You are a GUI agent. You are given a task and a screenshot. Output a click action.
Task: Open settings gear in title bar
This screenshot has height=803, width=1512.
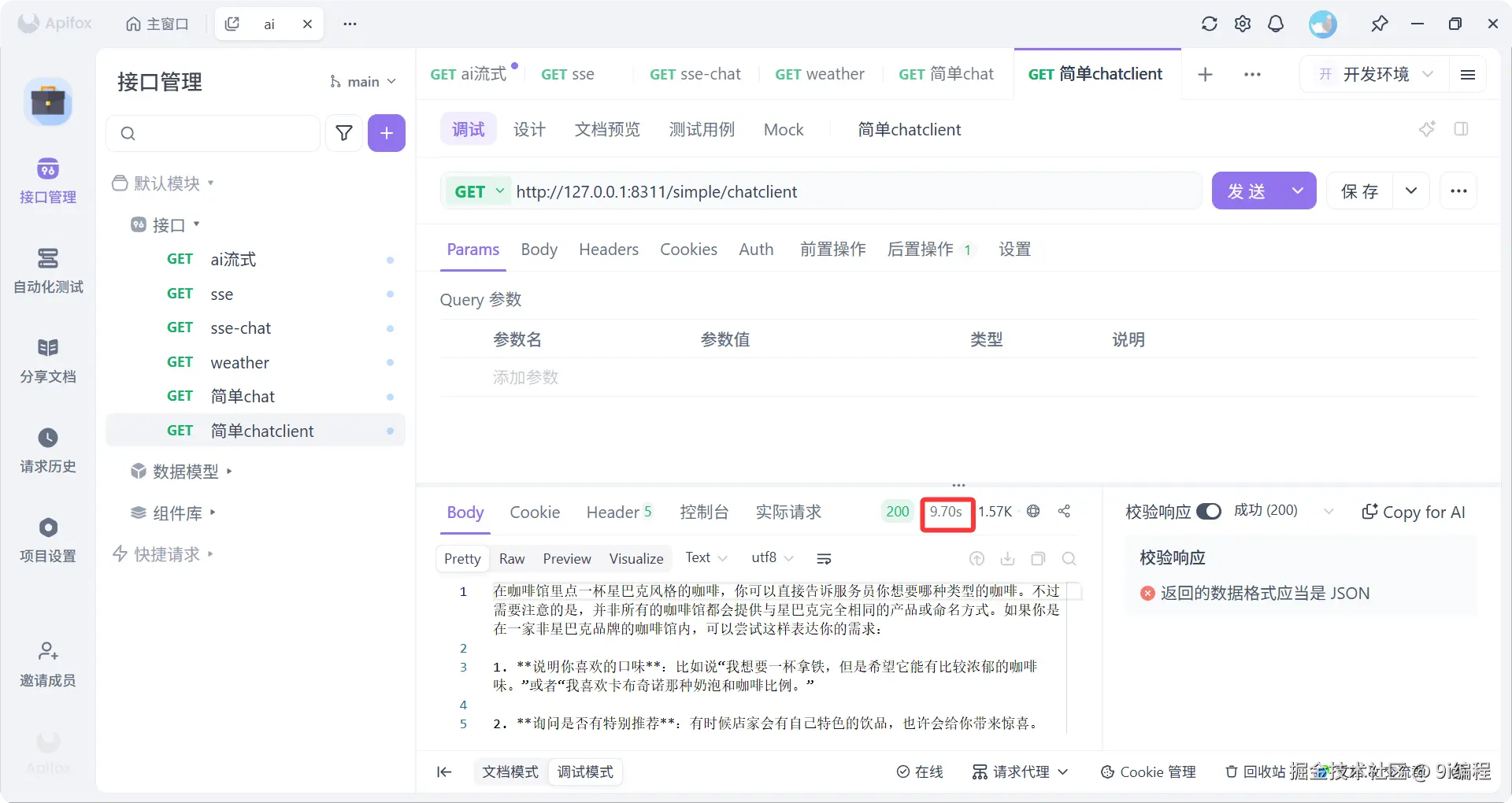tap(1243, 24)
